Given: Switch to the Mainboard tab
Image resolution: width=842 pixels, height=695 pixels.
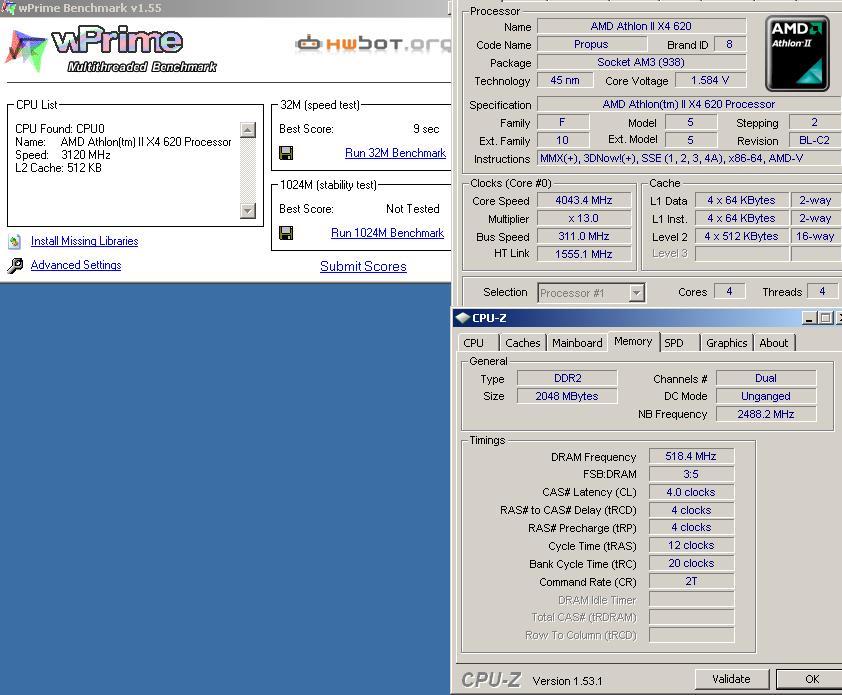Looking at the screenshot, I should [577, 343].
